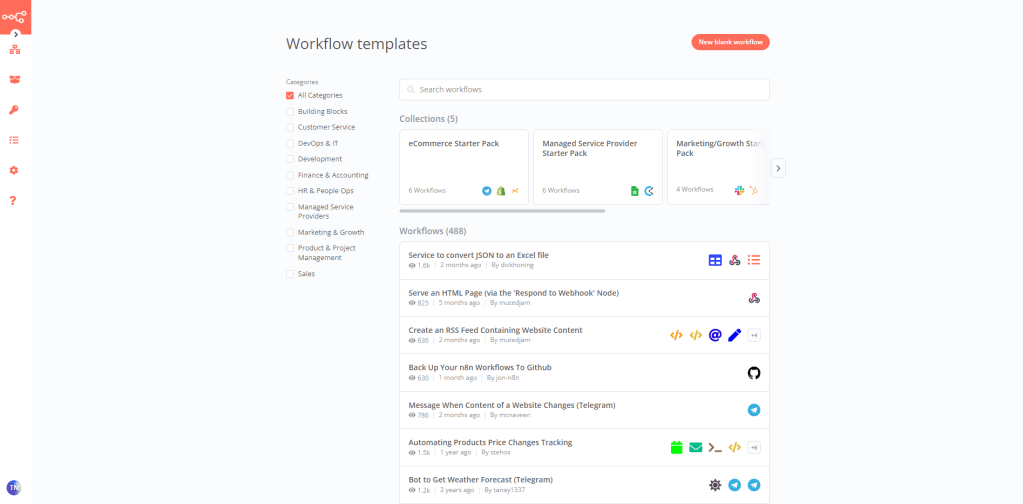Click the n8n logo in the top-left corner
The image size is (1023, 504).
pos(14,16)
